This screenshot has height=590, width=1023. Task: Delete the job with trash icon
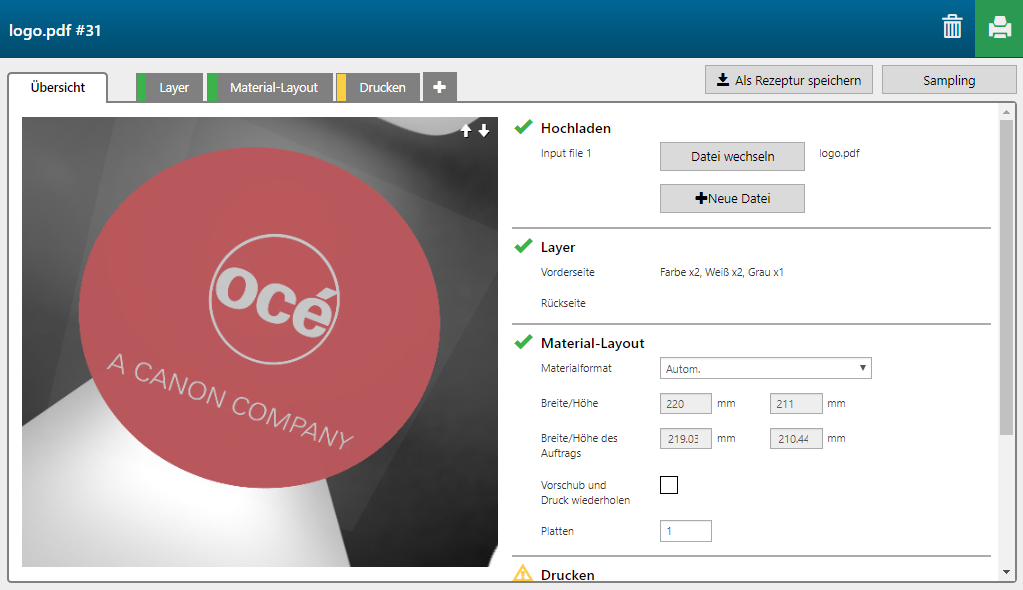[x=952, y=27]
